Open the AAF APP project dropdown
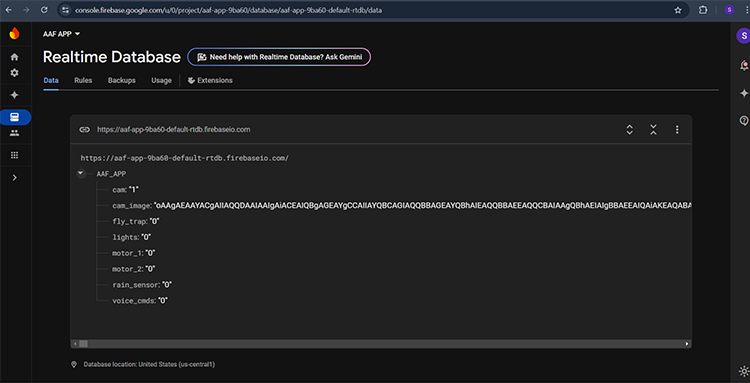The width and height of the screenshot is (750, 383). pyautogui.click(x=61, y=34)
